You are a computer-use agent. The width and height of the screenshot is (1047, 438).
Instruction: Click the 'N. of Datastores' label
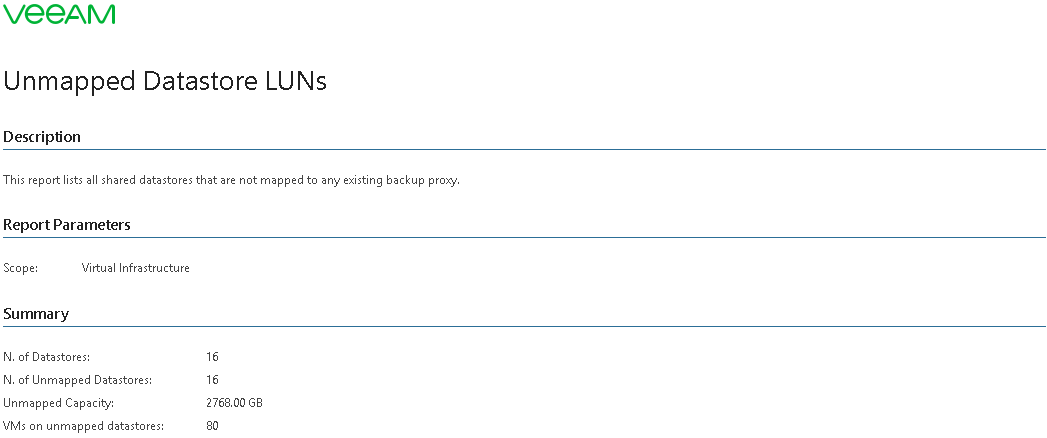tap(47, 357)
